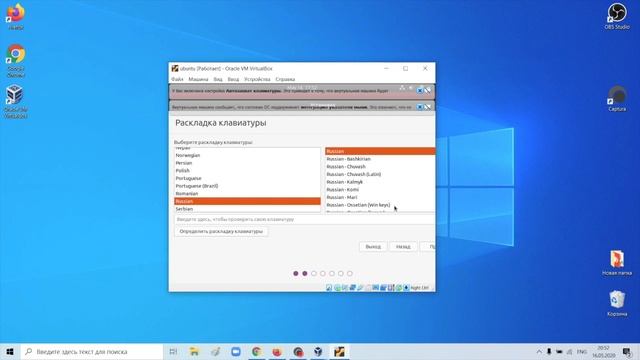Screen dimensions: 640x360
Task: Click the display status icon
Action: pyautogui.click(x=376, y=288)
